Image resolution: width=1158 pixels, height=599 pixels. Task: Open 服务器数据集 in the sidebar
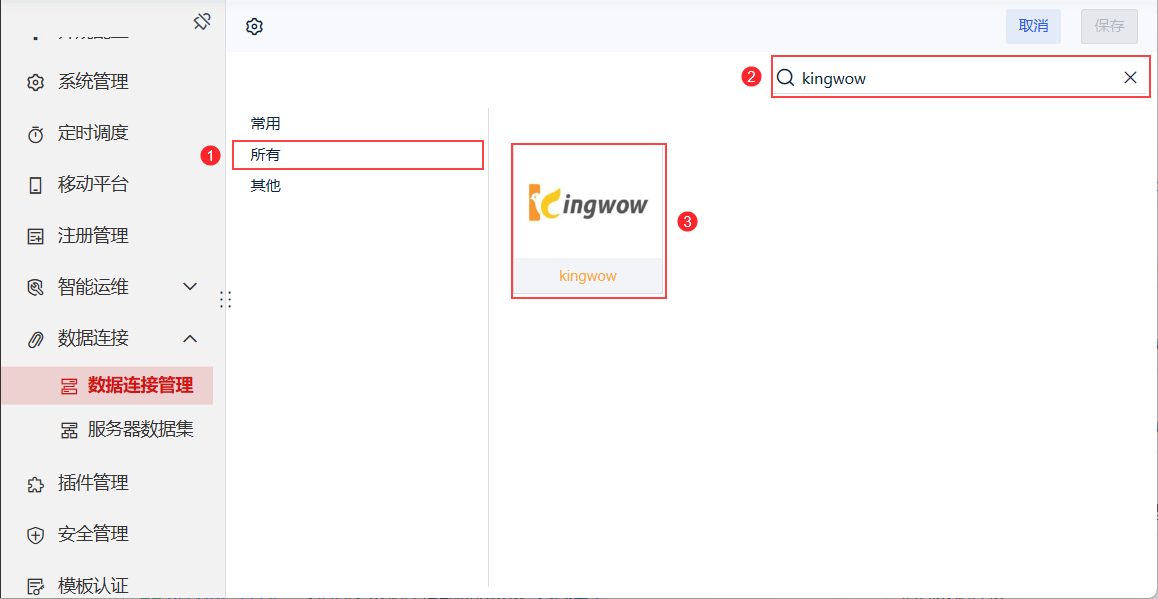140,430
